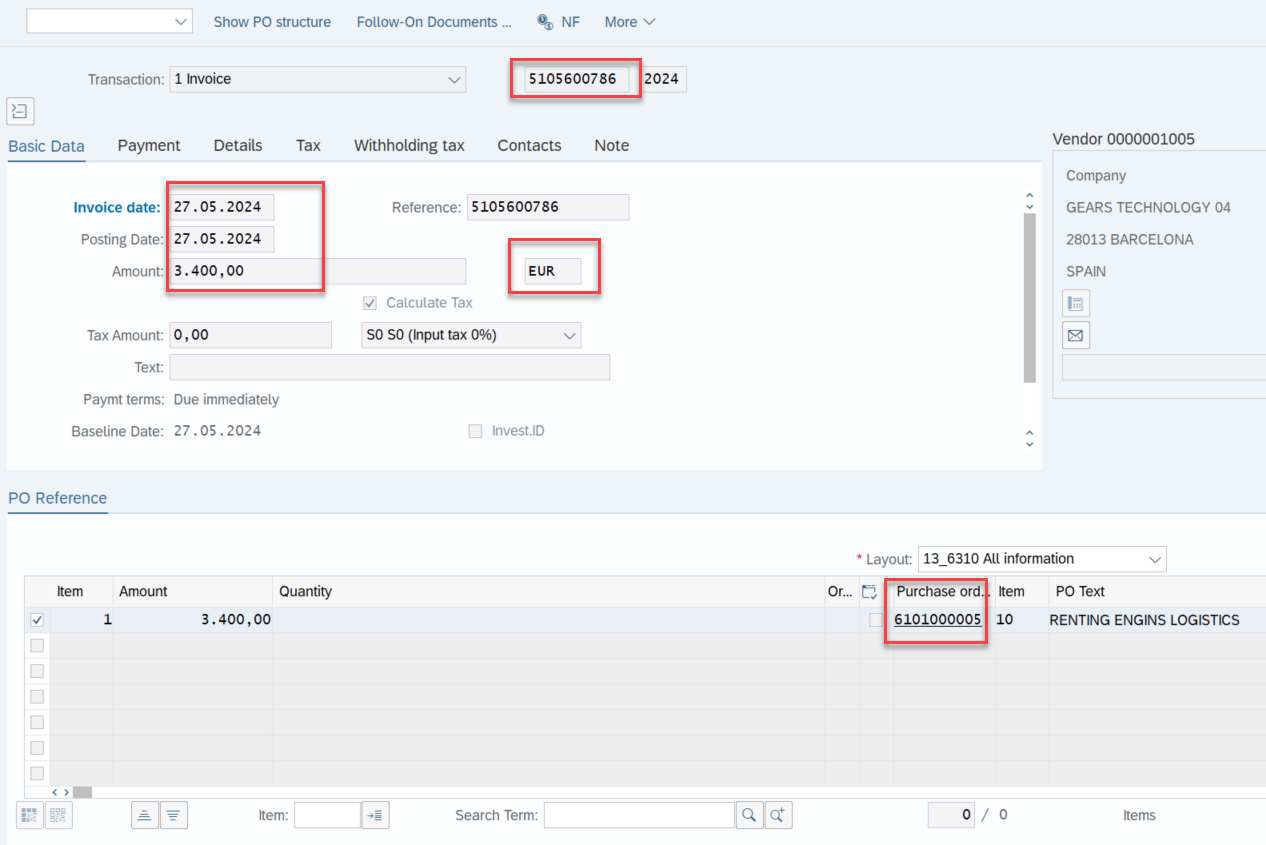Viewport: 1266px width, 845px height.
Task: Open the More menu
Action: pyautogui.click(x=628, y=21)
